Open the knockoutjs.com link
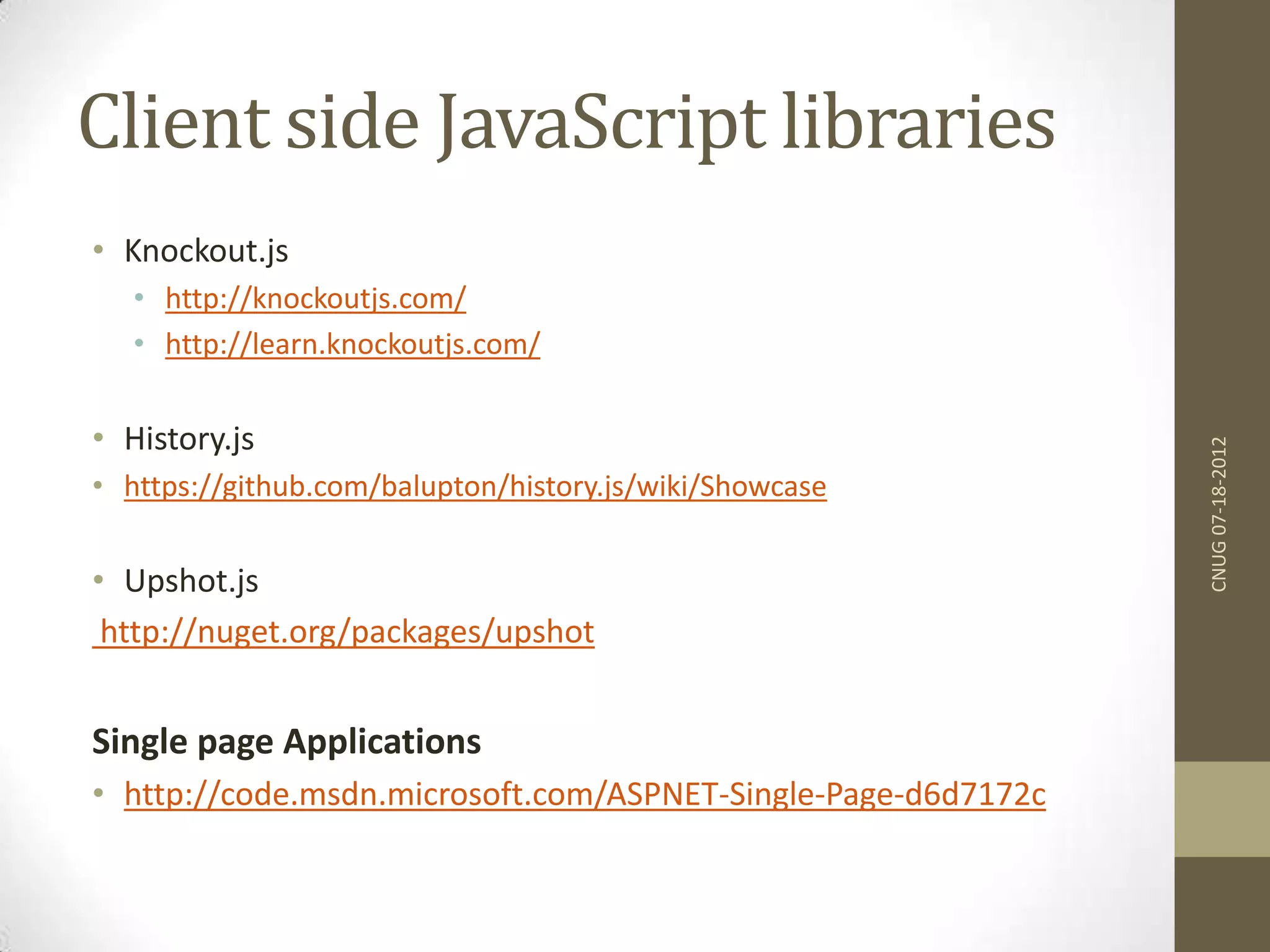Viewport: 1270px width, 952px height. pos(315,299)
